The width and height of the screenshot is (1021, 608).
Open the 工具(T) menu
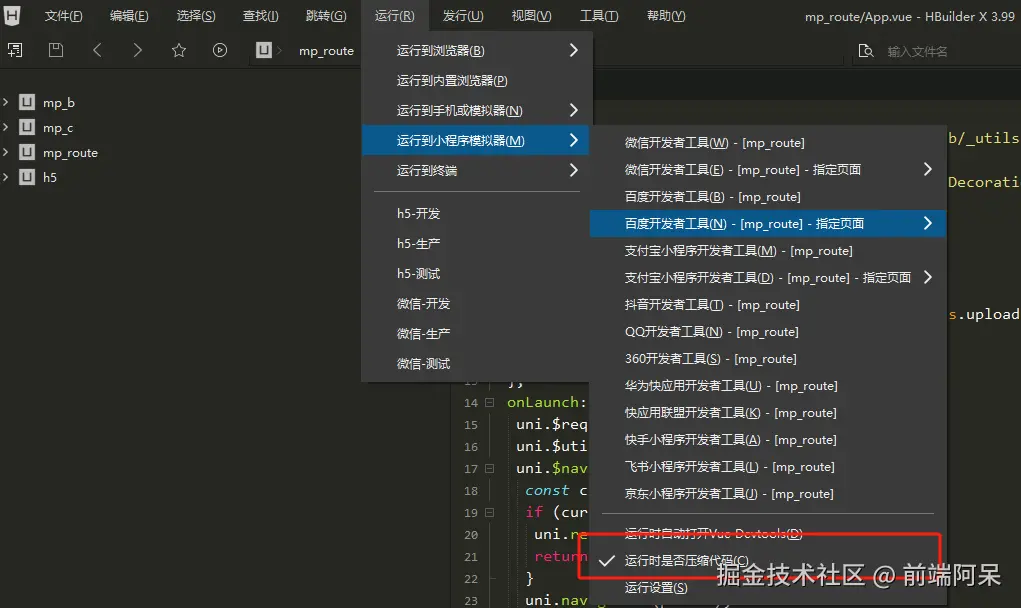point(599,16)
